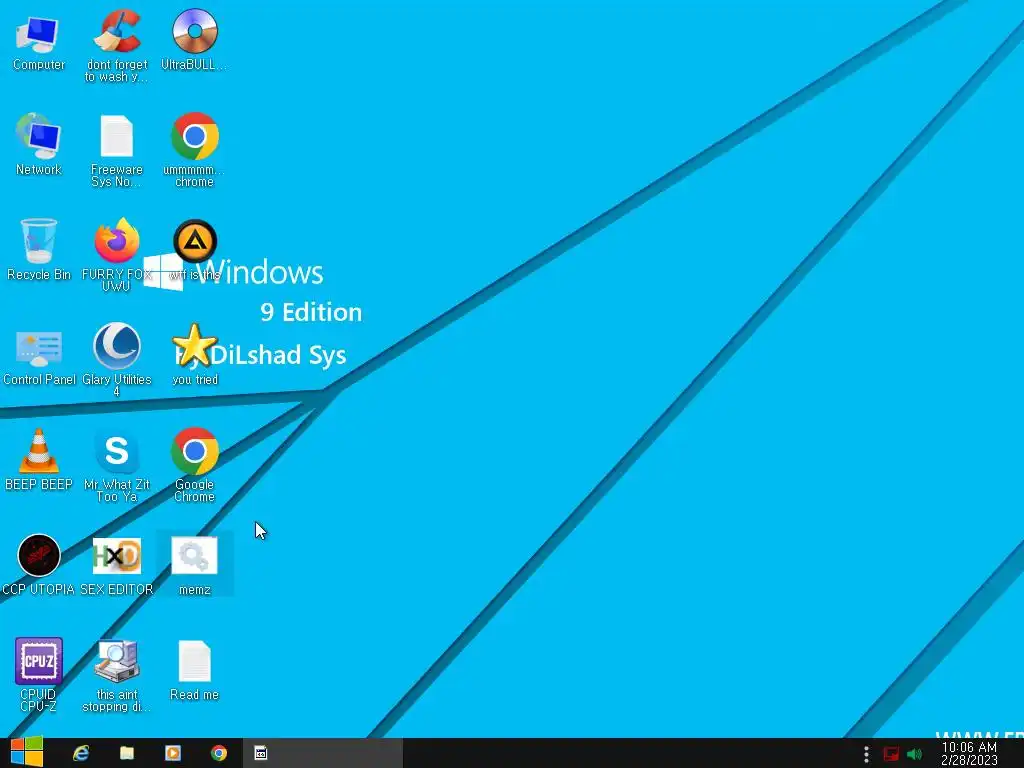Open the 'dont forget to wash y...' CCleaner icon
The width and height of the screenshot is (1024, 768).
tap(117, 46)
